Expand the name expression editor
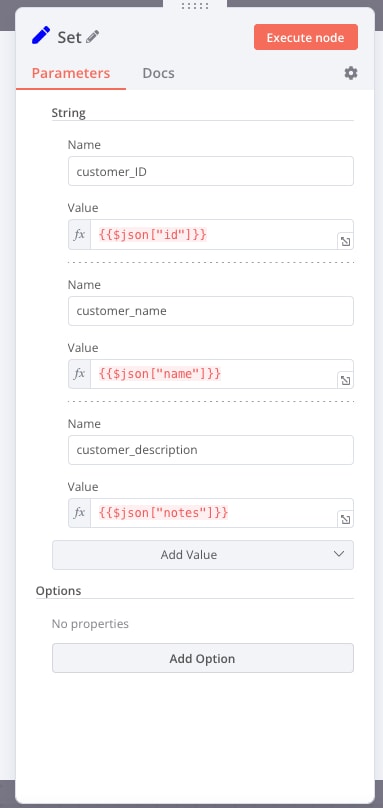 click(x=345, y=380)
